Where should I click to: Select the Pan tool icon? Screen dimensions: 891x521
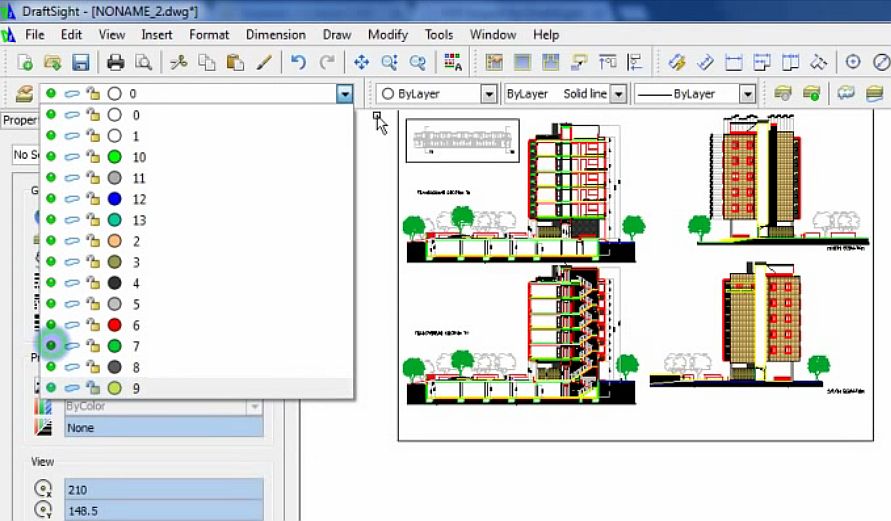tap(361, 62)
